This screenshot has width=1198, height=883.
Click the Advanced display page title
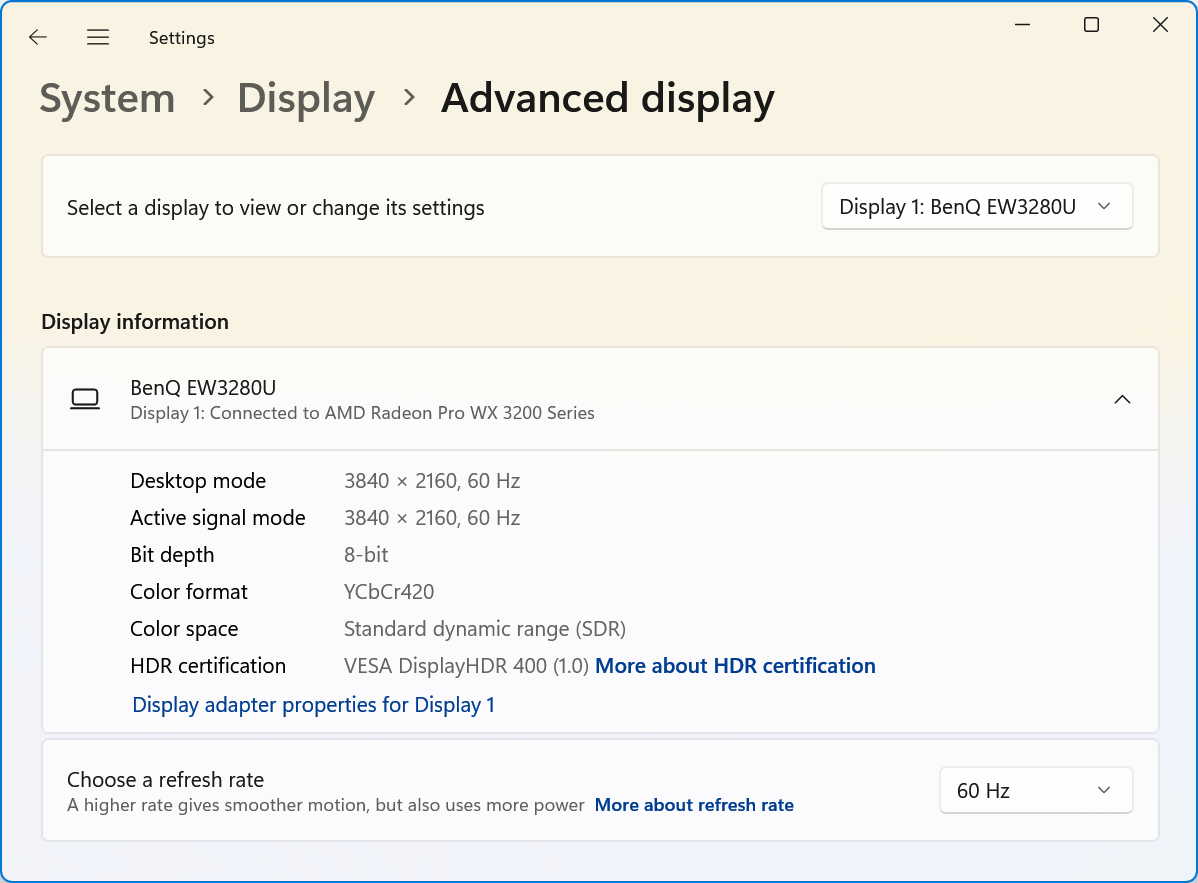607,98
